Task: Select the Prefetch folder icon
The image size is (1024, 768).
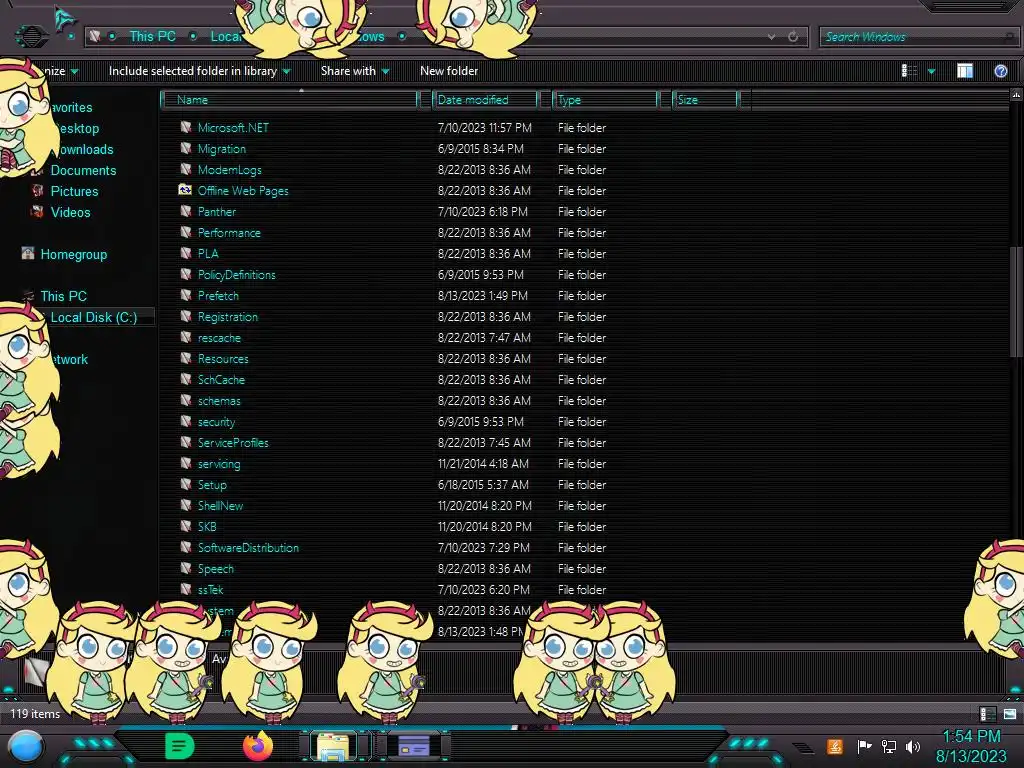Action: tap(186, 295)
